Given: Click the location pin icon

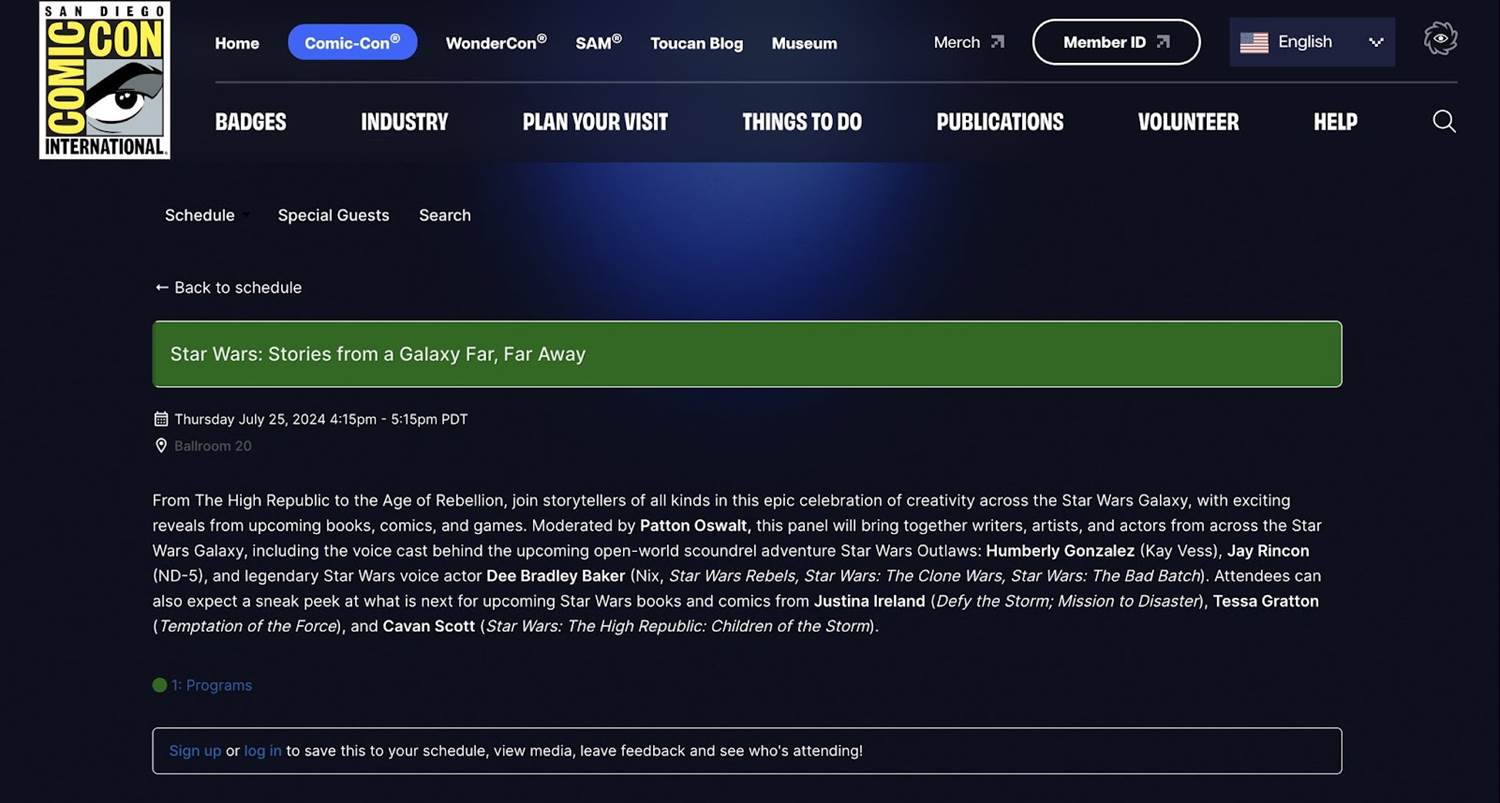Looking at the screenshot, I should point(161,446).
